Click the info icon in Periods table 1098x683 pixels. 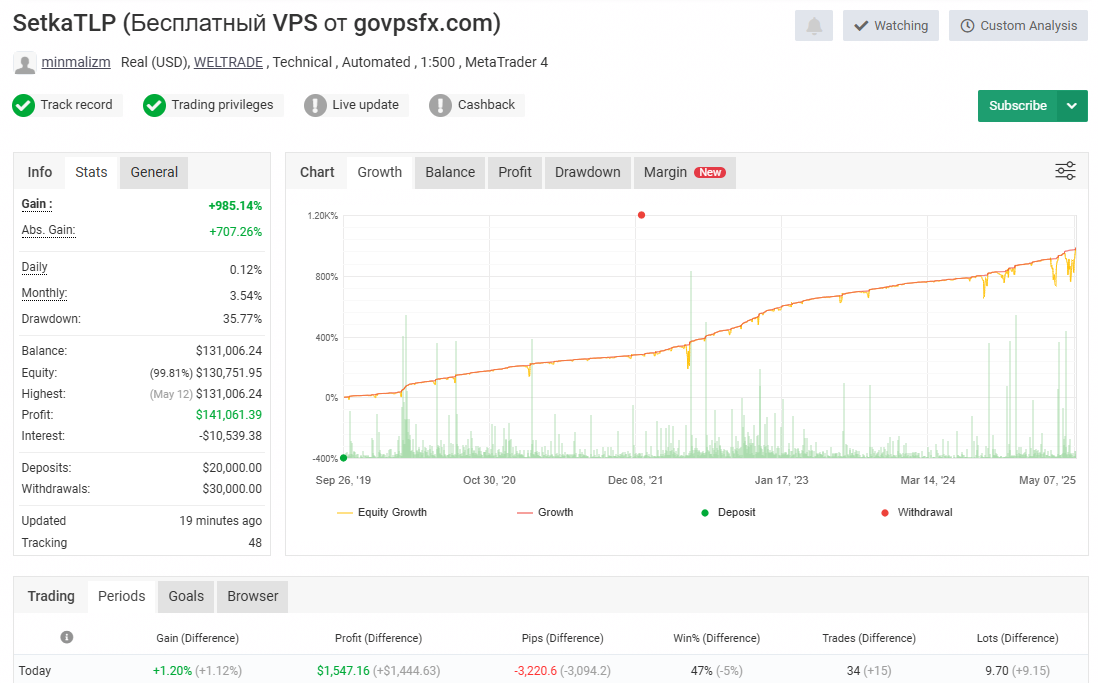pyautogui.click(x=67, y=637)
